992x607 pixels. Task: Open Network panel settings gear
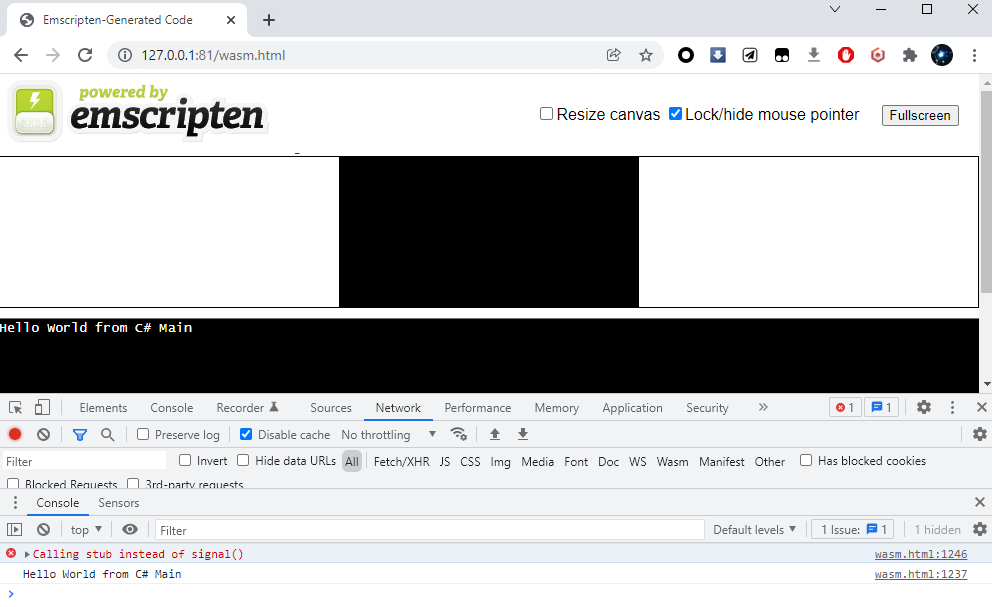(x=980, y=434)
